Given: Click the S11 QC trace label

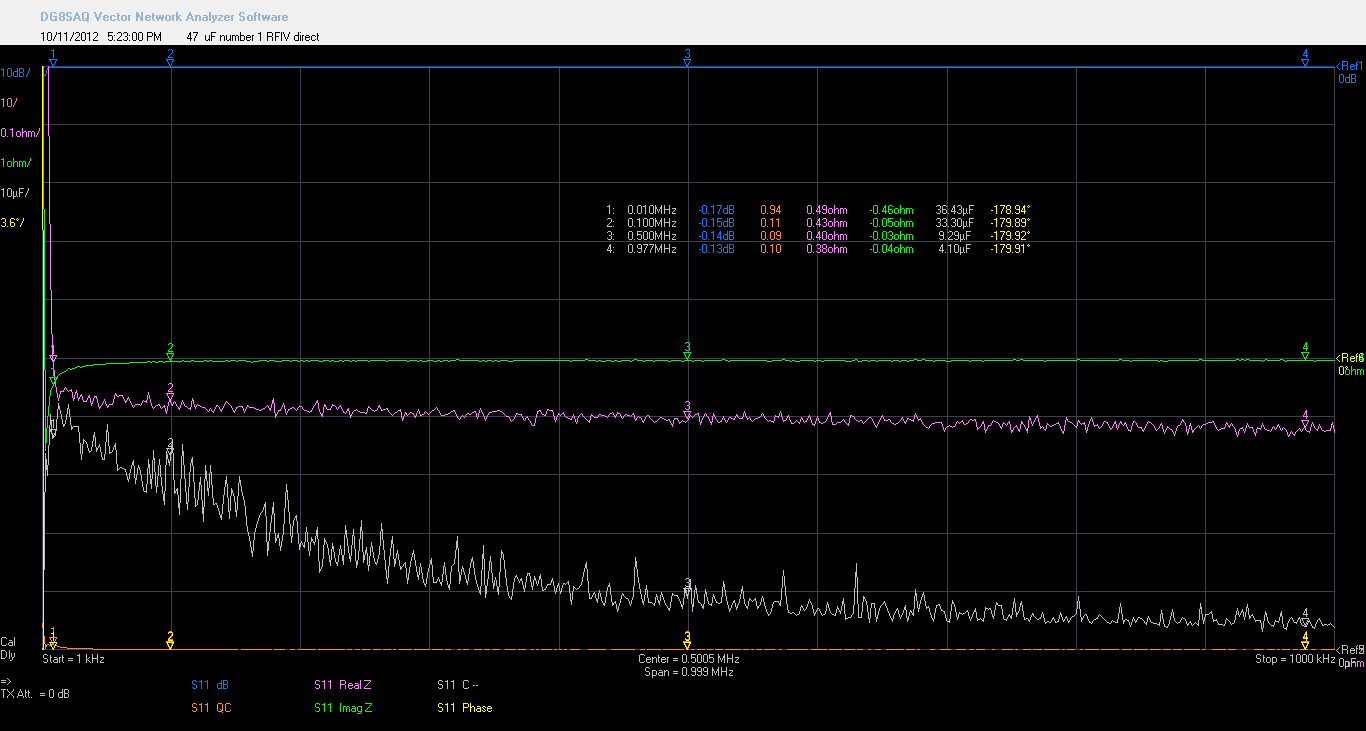Looking at the screenshot, I should 210,708.
